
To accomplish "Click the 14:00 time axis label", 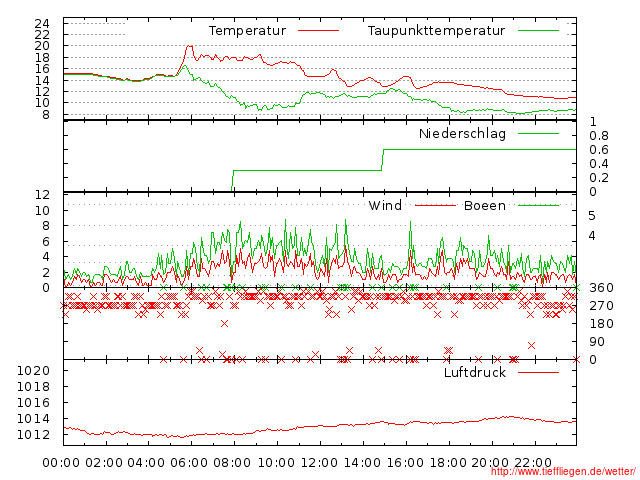I will pyautogui.click(x=362, y=463).
